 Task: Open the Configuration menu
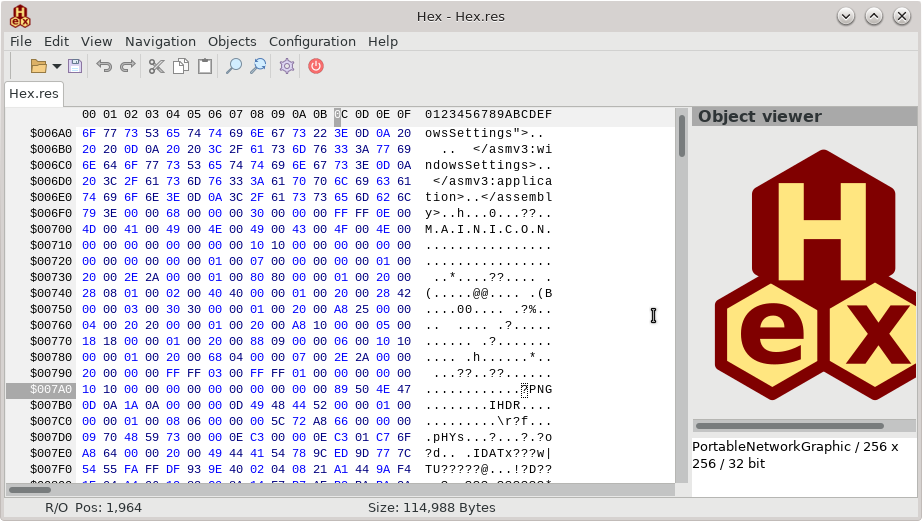(x=312, y=41)
